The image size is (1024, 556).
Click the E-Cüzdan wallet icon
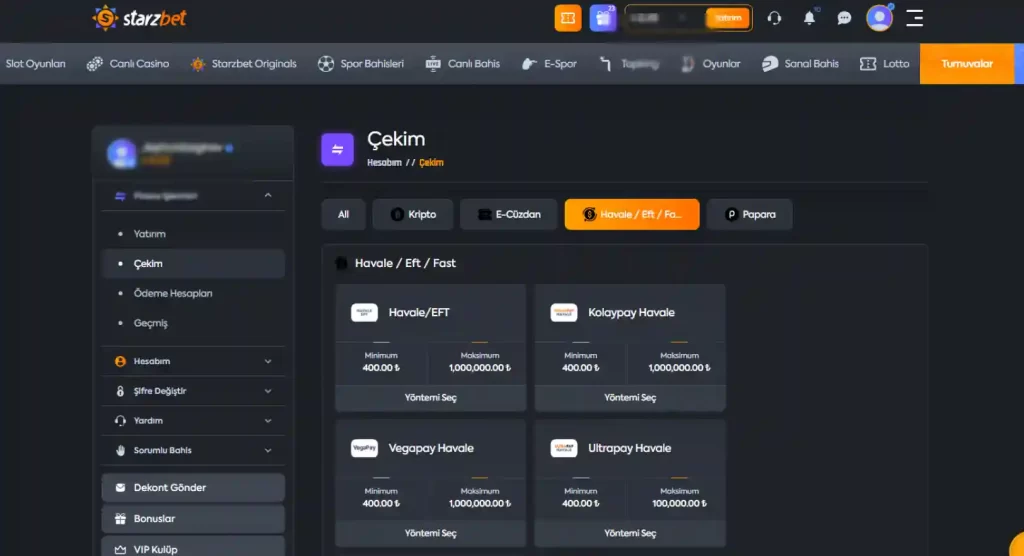[x=485, y=214]
